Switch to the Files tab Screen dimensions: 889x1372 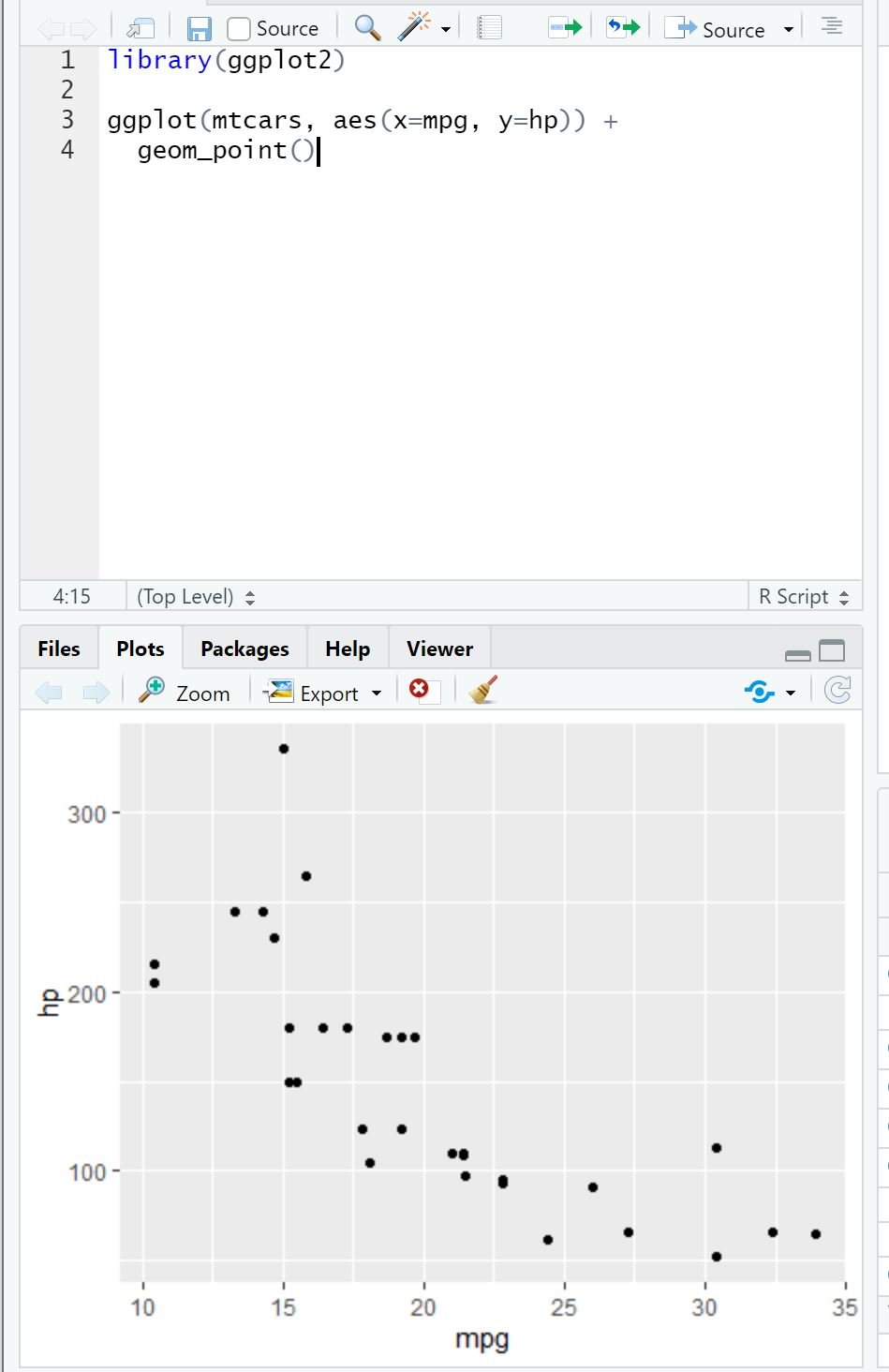coord(59,649)
